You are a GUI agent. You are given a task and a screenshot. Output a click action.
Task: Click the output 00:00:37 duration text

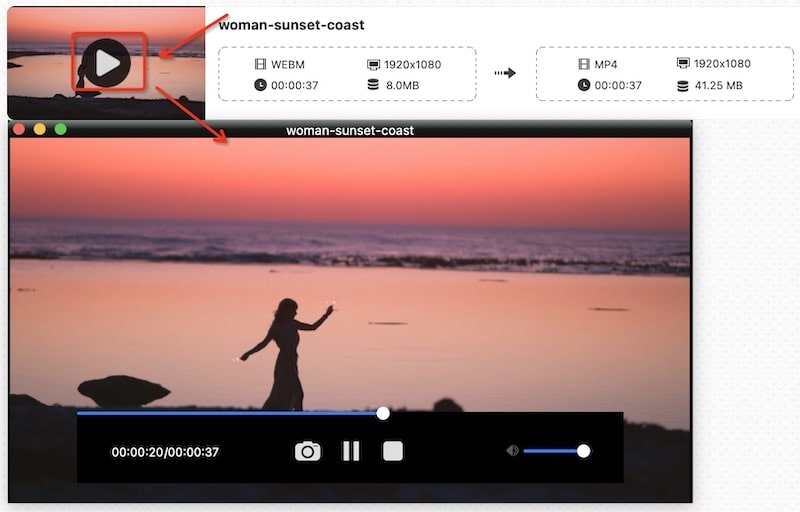[x=618, y=86]
